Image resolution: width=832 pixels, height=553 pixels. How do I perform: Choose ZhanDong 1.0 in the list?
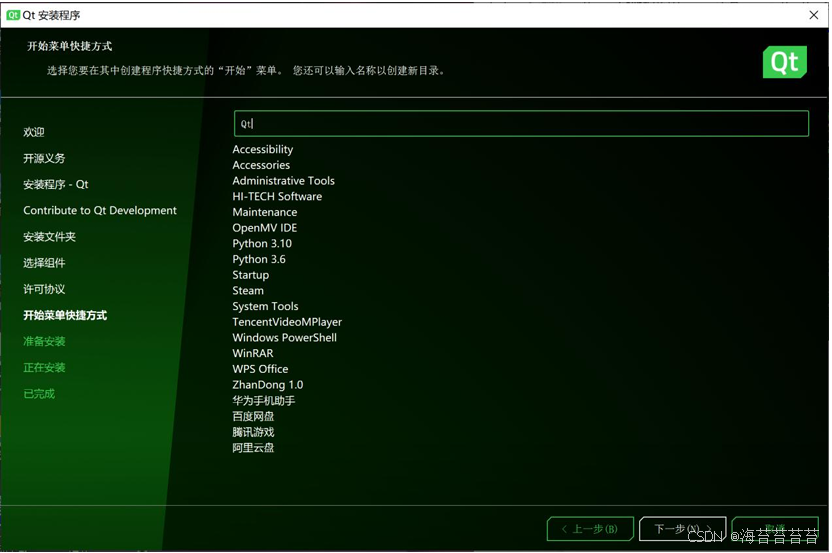[x=267, y=385]
